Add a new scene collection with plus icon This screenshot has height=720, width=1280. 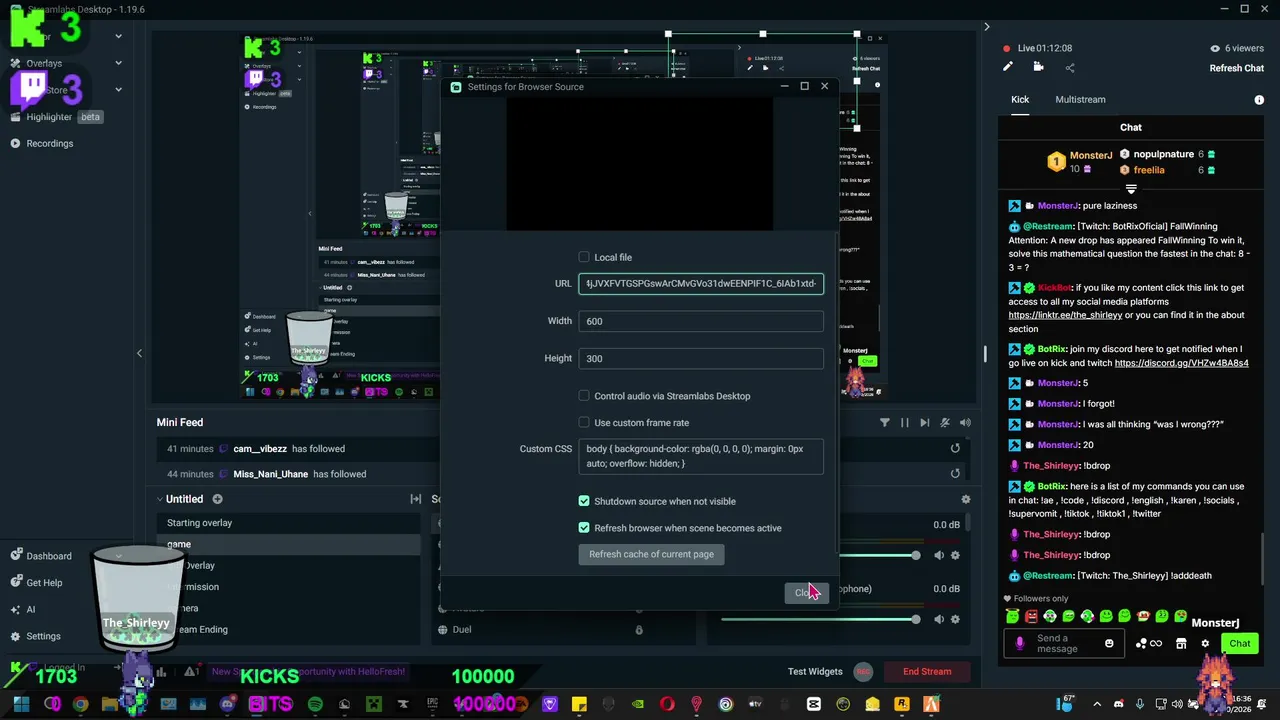217,499
